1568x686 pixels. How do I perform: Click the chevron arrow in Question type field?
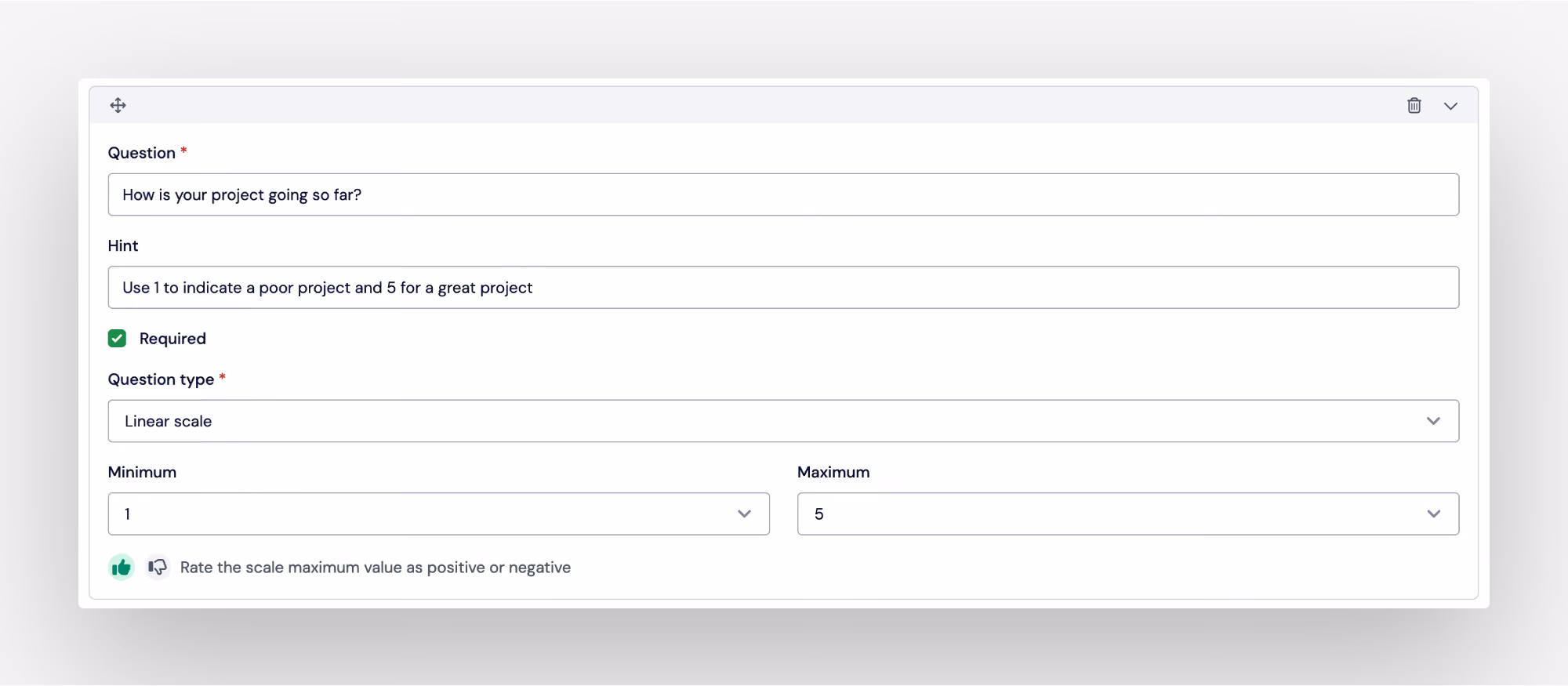coord(1433,421)
